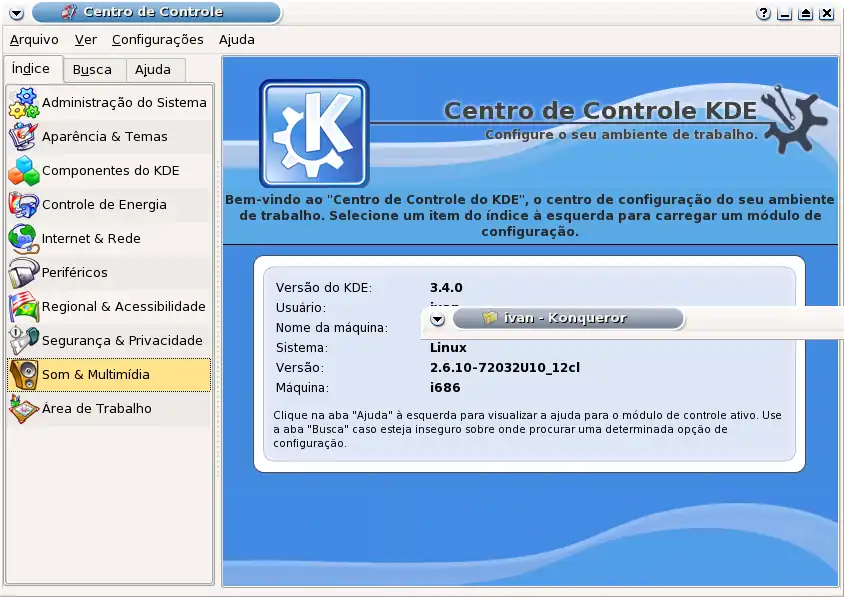This screenshot has height=597, width=844.
Task: Open the Ver menu
Action: 86,40
